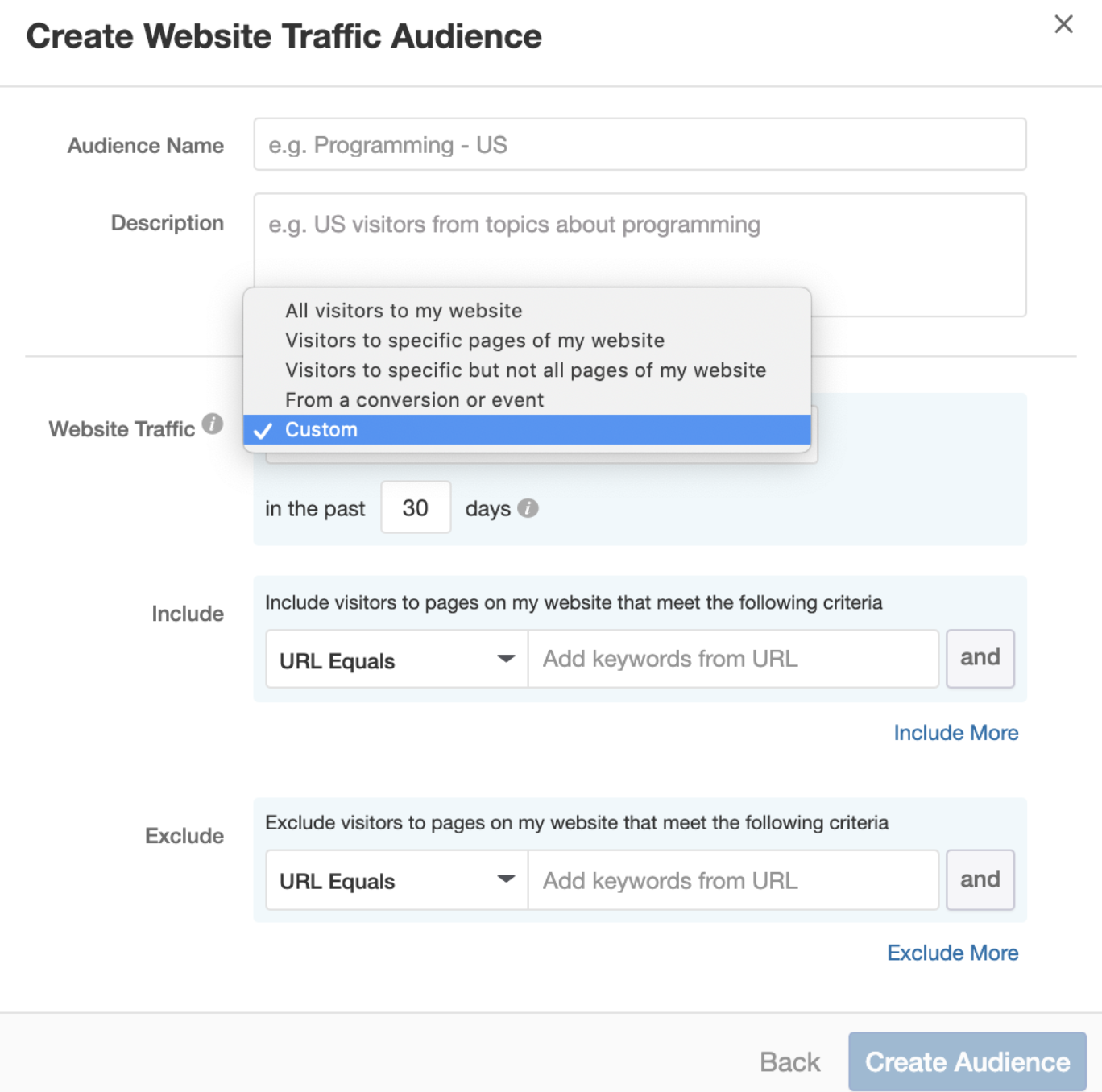The width and height of the screenshot is (1102, 1092).
Task: Open the Exclude 'URL Equals' dropdown
Action: pyautogui.click(x=396, y=880)
